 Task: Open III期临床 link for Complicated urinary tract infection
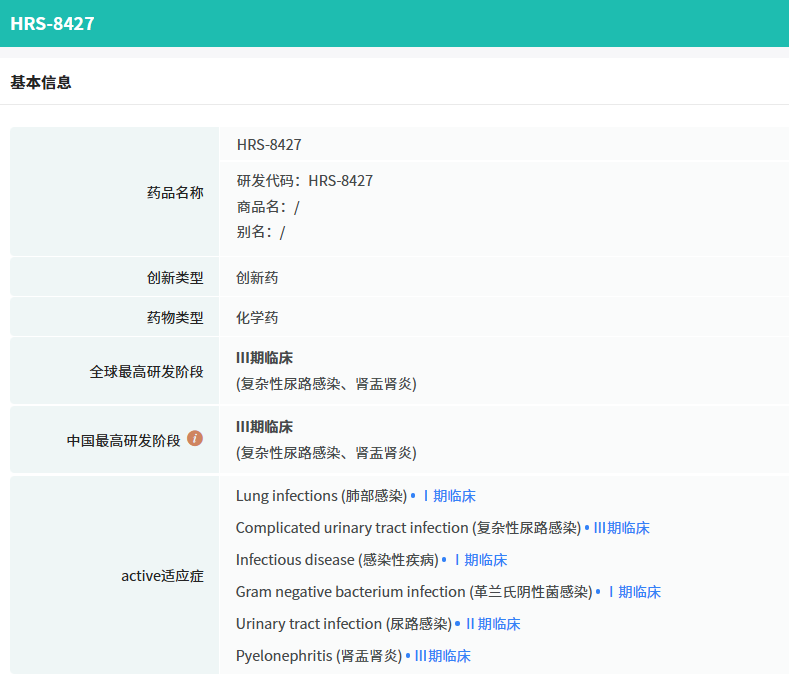coord(621,528)
